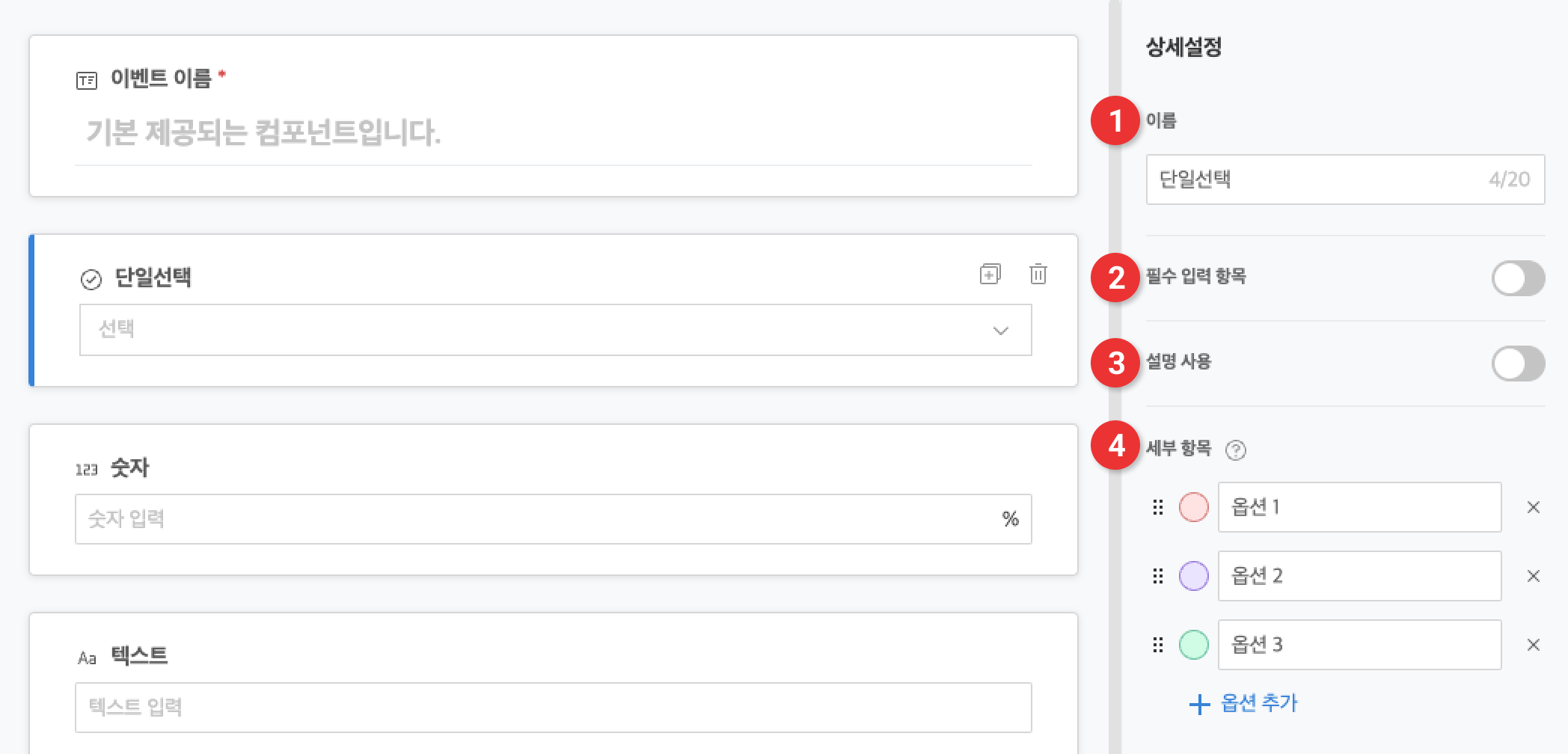This screenshot has height=754, width=1568.
Task: Click the single-select check icon beside 단일선택
Action: tap(91, 279)
